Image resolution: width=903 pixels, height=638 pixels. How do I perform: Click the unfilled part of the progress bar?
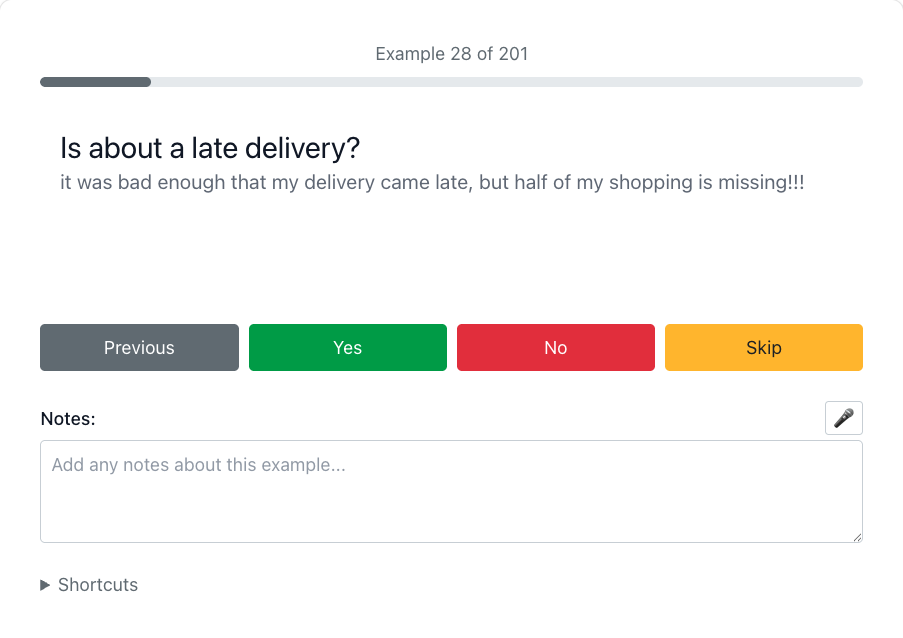(507, 82)
